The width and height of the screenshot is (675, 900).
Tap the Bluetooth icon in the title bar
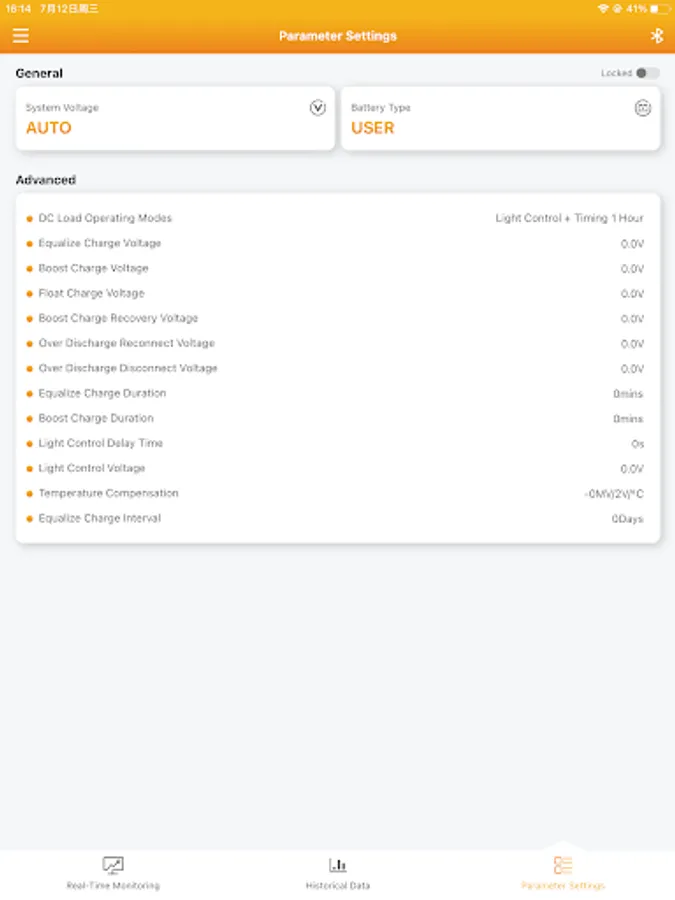click(657, 35)
